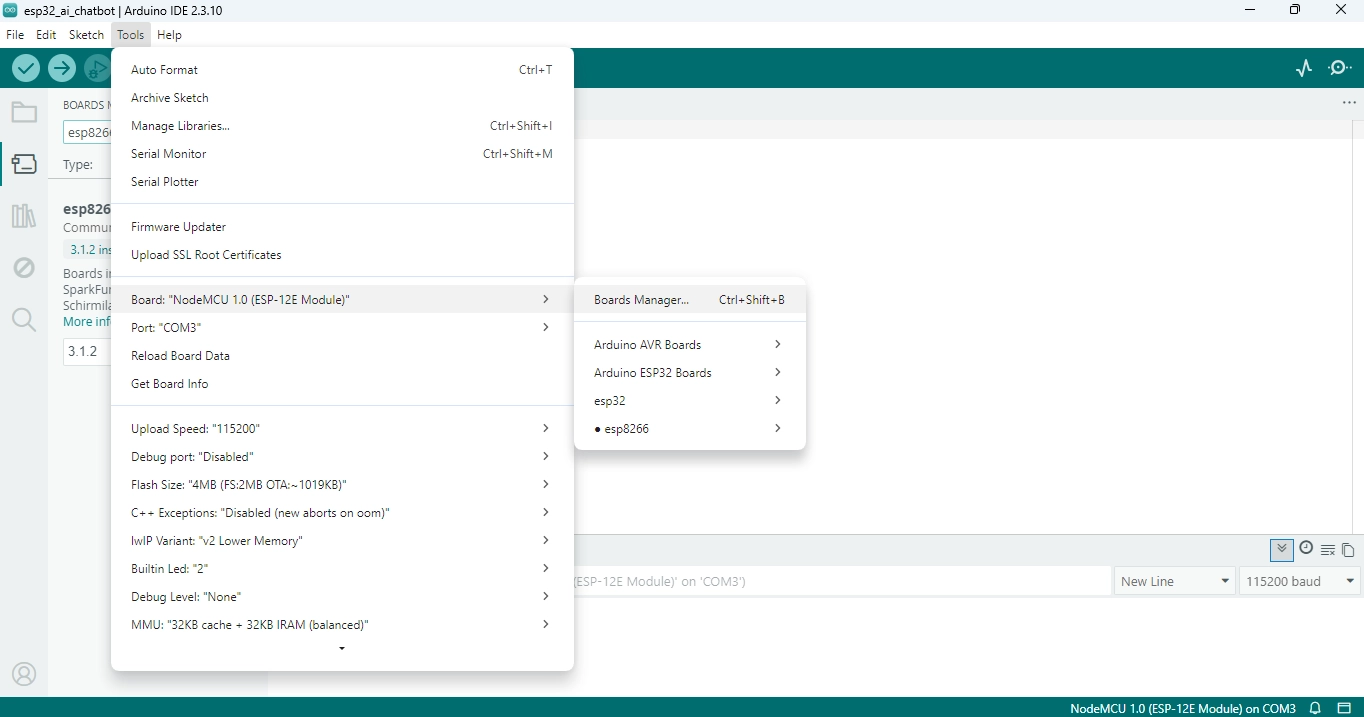The image size is (1364, 717).
Task: Toggle bottom panel icon in status bar
Action: coord(1344,708)
